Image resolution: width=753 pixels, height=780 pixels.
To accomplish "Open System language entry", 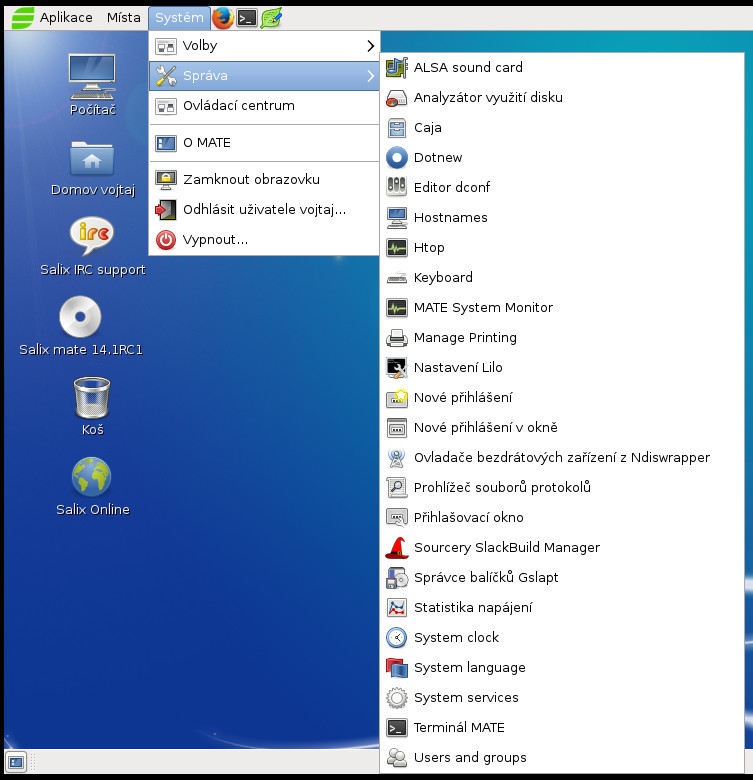I will (562, 668).
